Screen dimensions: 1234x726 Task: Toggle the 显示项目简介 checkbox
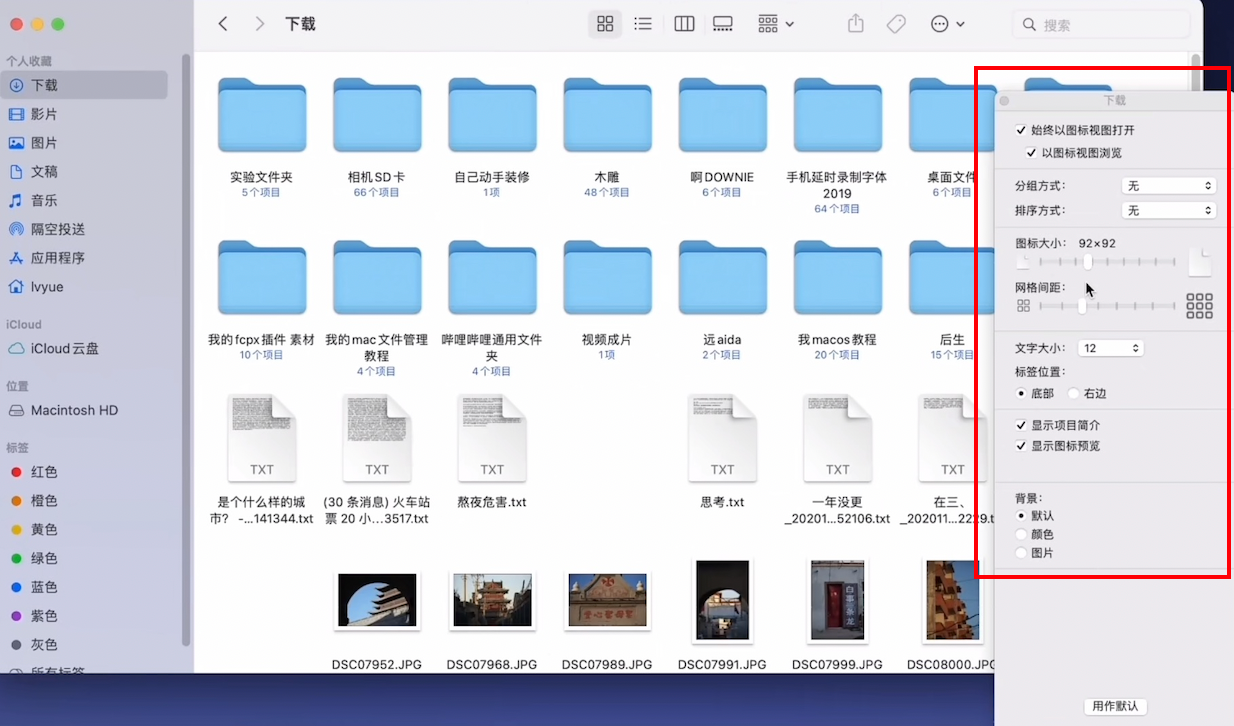(x=1021, y=425)
